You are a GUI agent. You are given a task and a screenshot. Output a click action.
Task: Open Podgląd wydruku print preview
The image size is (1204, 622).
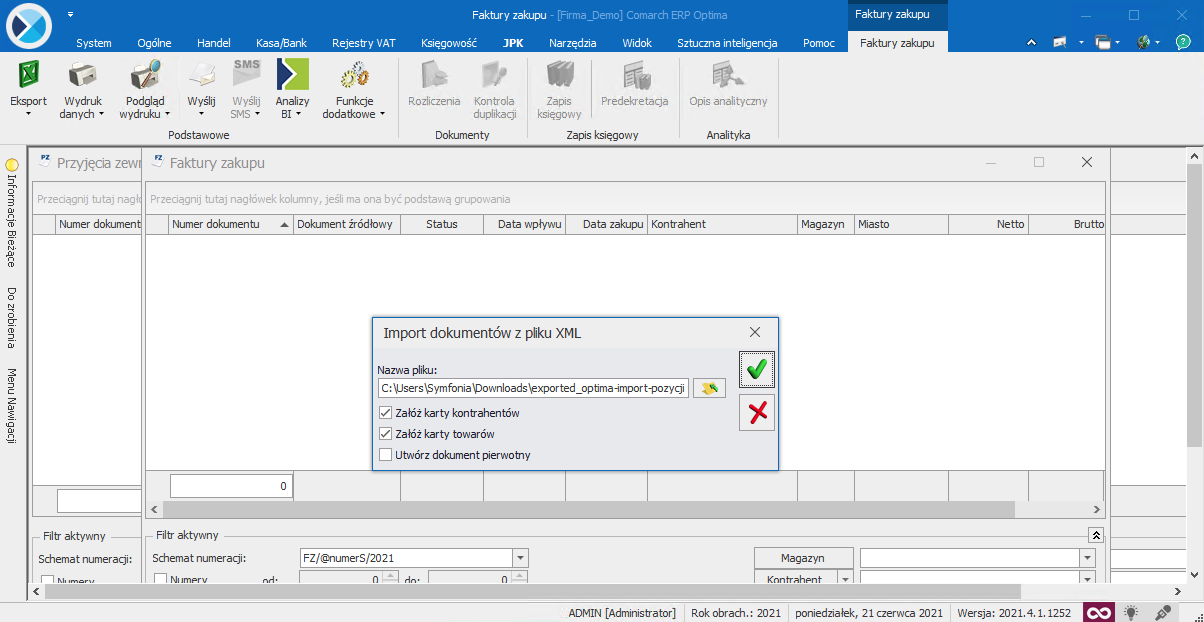pos(145,76)
